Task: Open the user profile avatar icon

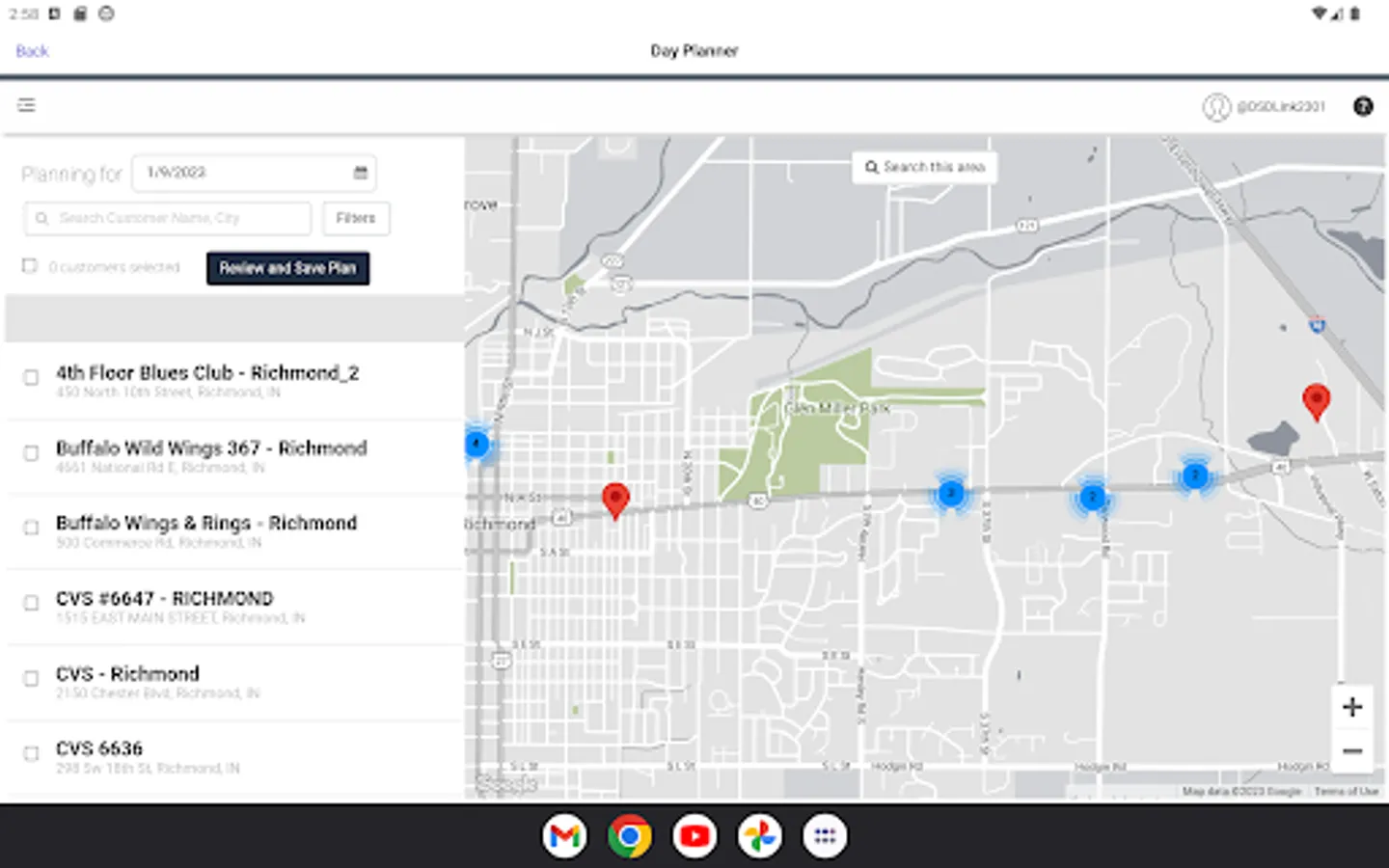Action: 1215,107
